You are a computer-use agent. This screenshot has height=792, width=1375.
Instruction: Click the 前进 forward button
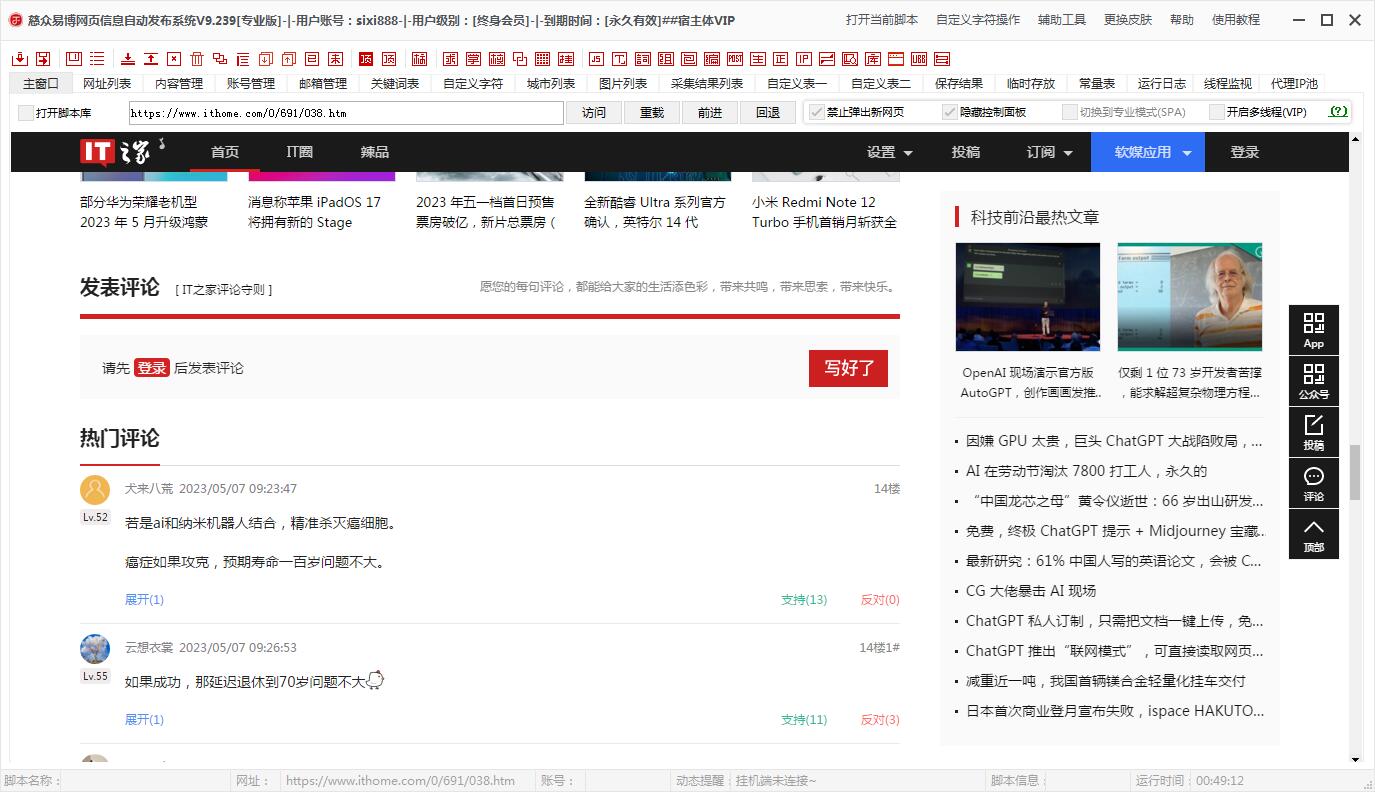pyautogui.click(x=710, y=113)
